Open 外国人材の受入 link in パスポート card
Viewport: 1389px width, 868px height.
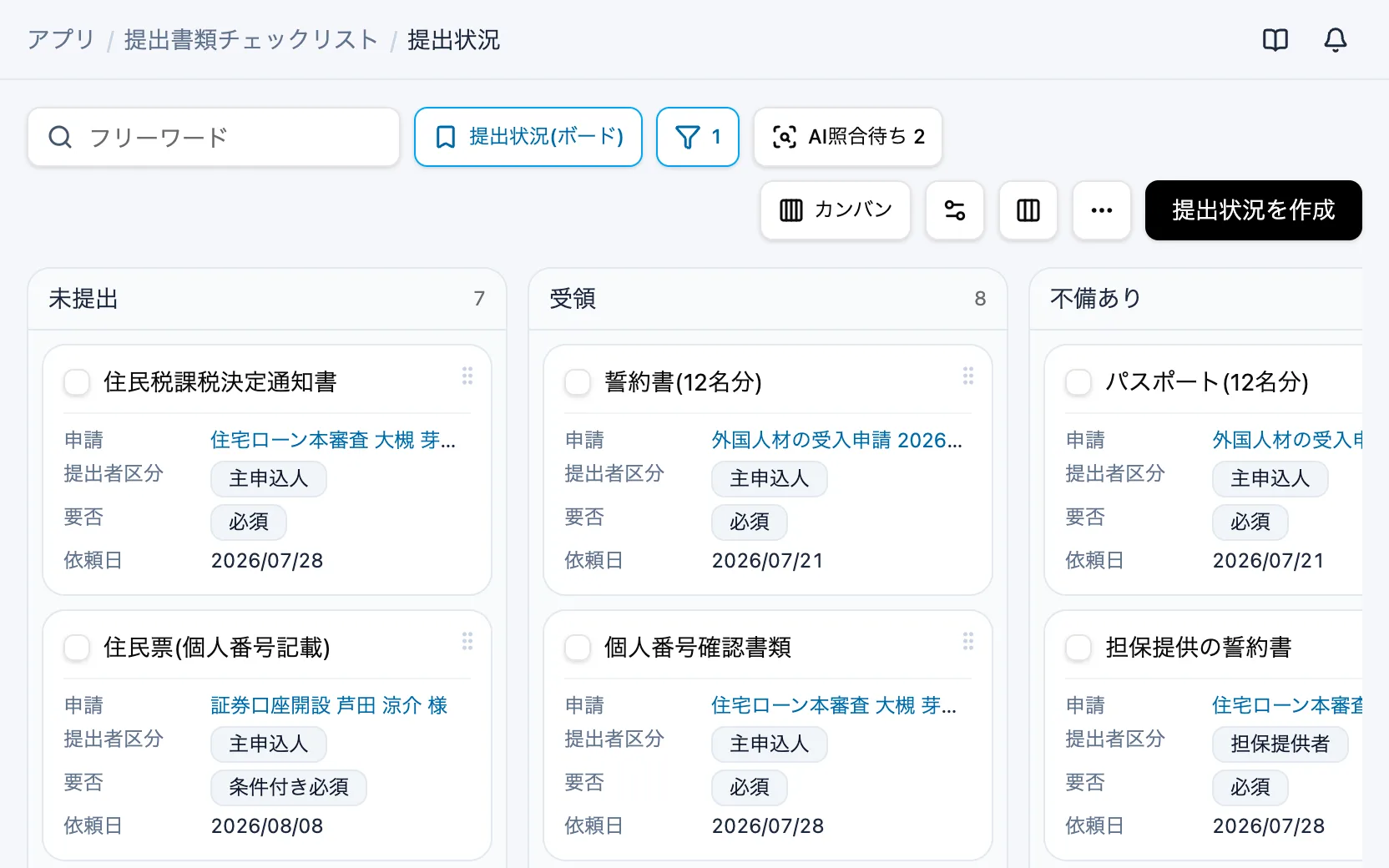coord(1287,440)
